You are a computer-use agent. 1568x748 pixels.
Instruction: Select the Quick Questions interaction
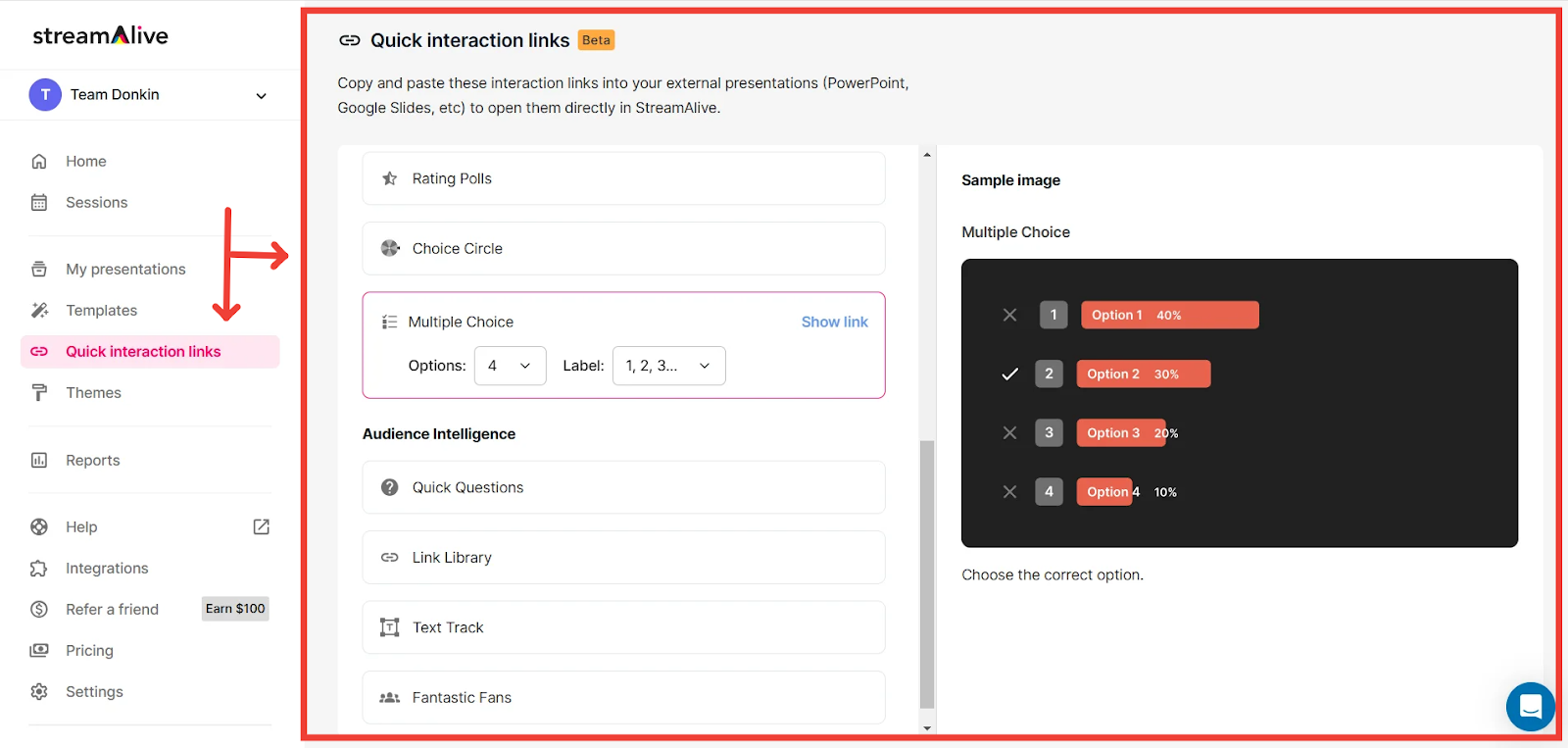point(623,487)
